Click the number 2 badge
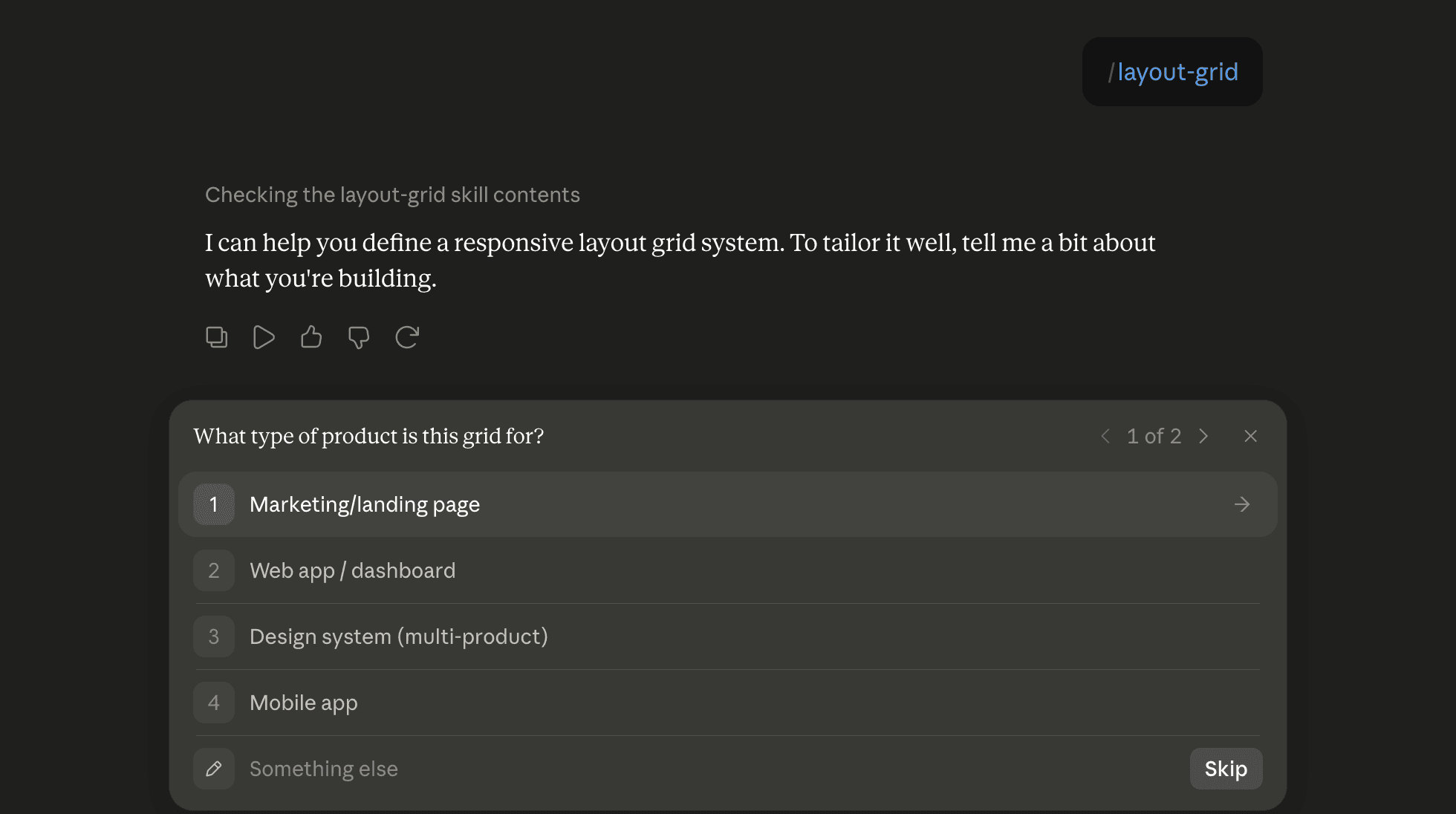1456x814 pixels. [x=214, y=570]
